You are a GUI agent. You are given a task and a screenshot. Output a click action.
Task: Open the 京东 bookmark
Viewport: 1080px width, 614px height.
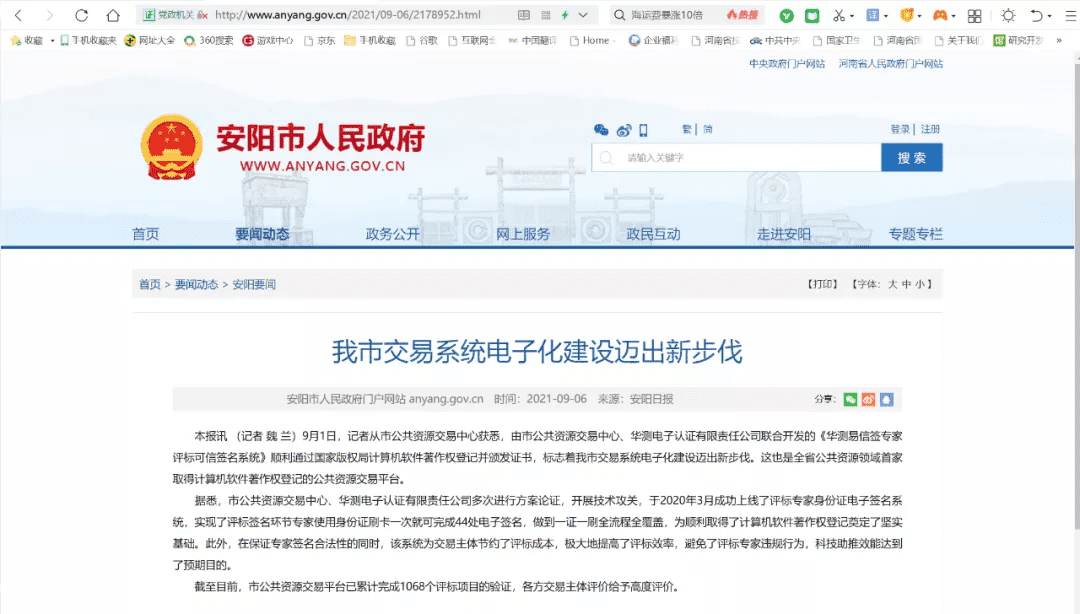pyautogui.click(x=320, y=41)
